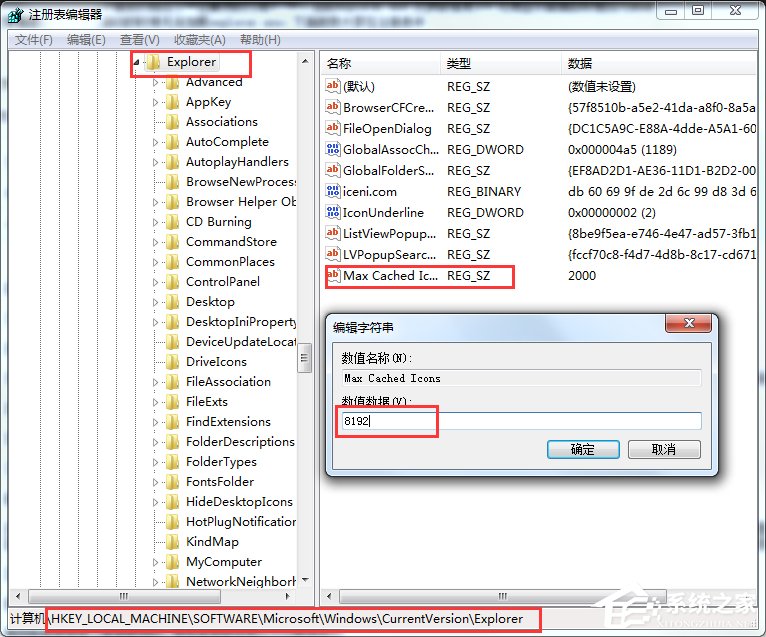Select the MyComputer folder icon
Viewport: 766px width, 637px height.
click(x=172, y=562)
